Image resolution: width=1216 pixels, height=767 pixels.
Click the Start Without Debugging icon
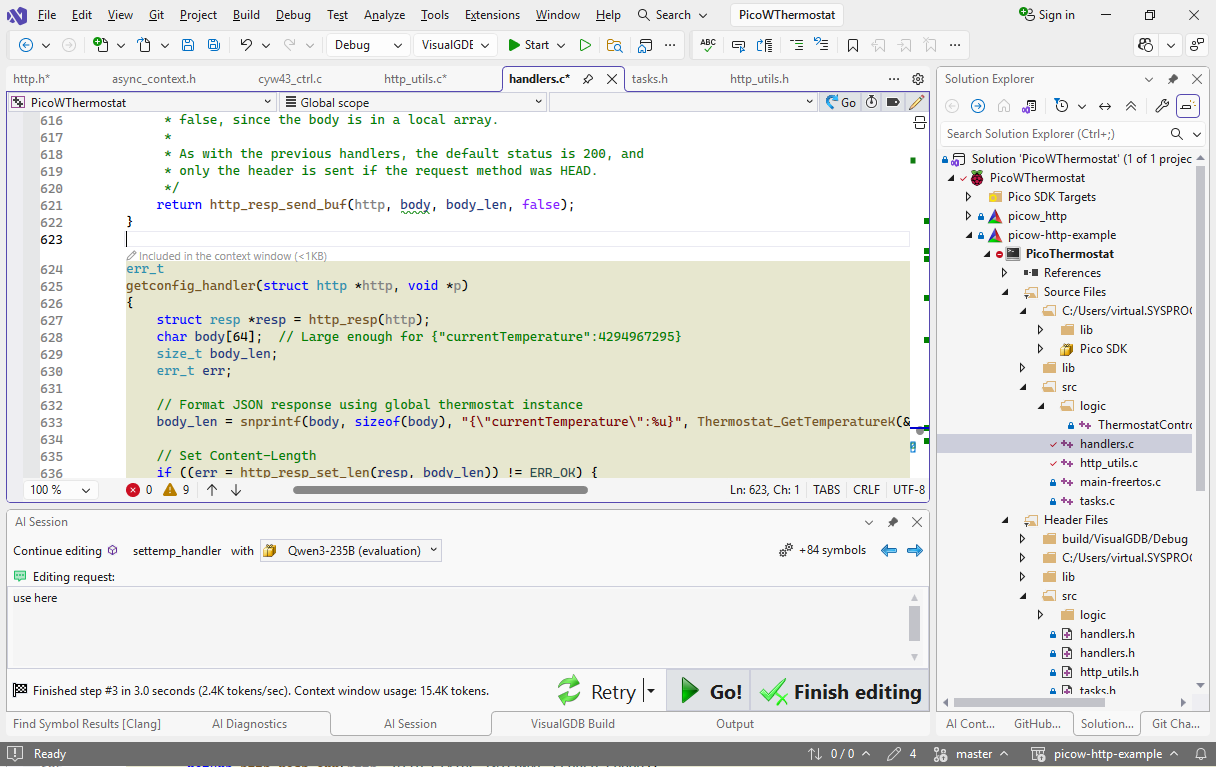[585, 45]
